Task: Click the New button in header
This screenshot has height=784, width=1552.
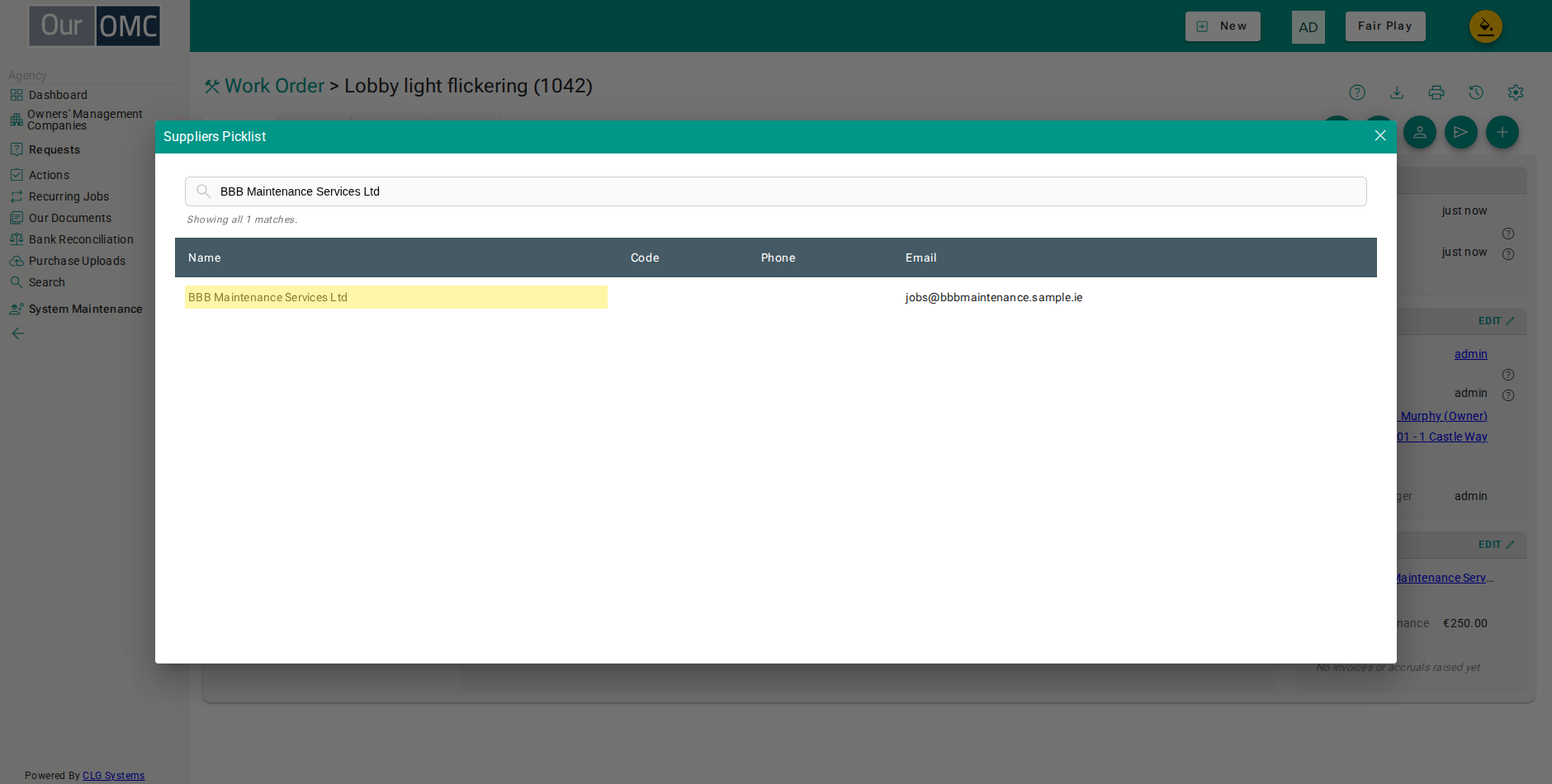Action: [x=1223, y=26]
